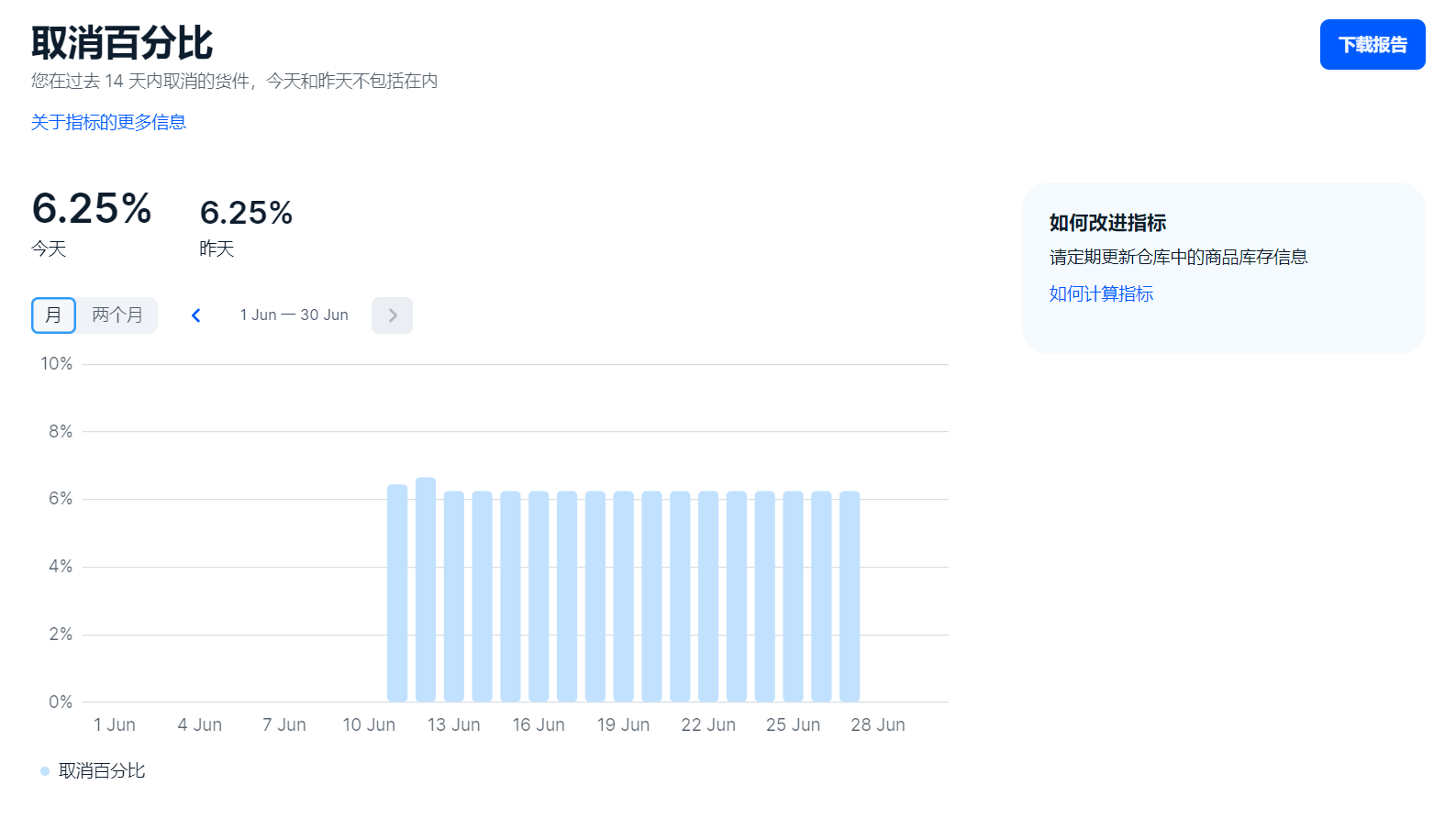Screen dimensions: 1456x818
Task: Click the last bar in the chart
Action: 850,596
